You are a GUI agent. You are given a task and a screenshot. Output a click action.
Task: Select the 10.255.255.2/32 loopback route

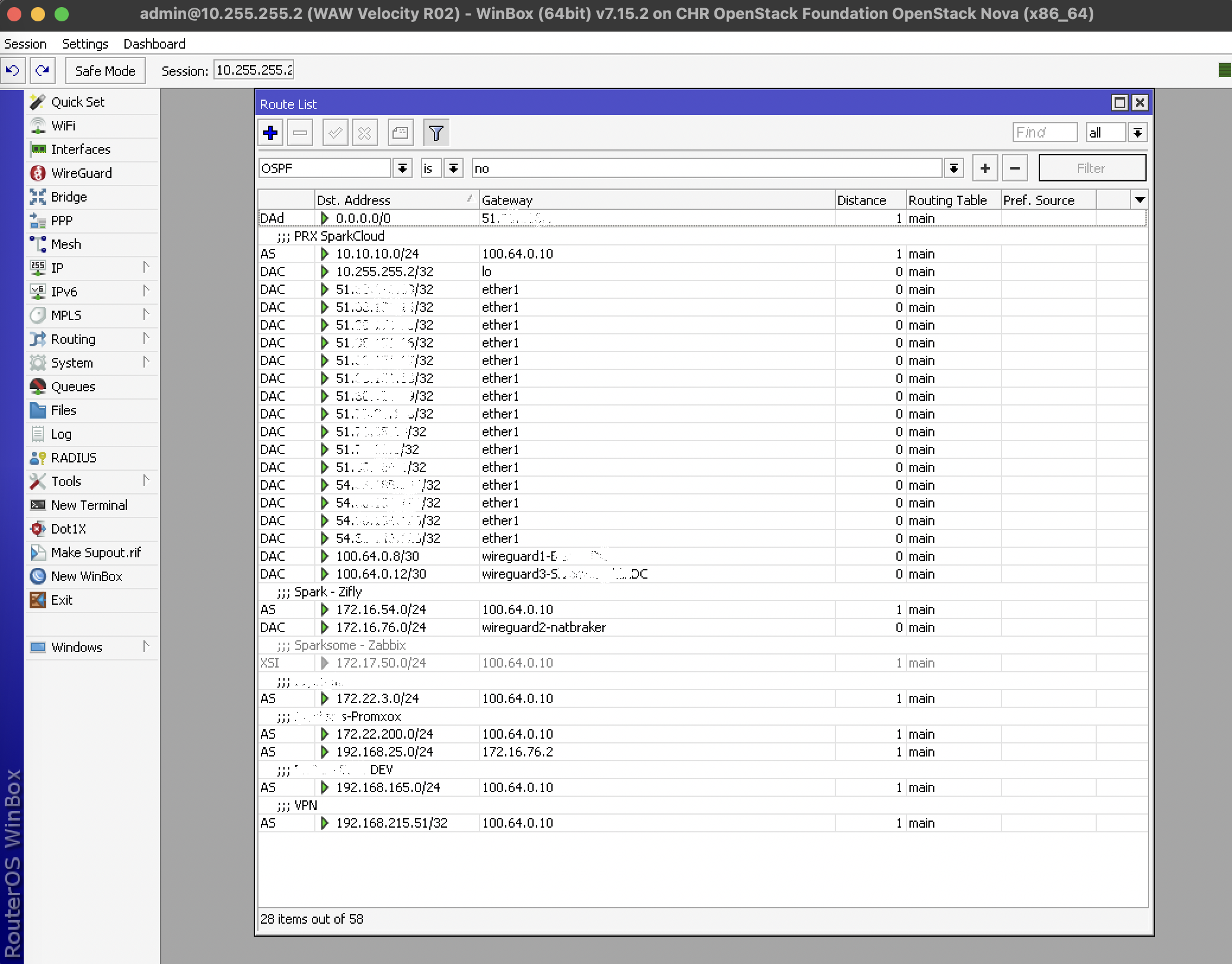(x=702, y=272)
